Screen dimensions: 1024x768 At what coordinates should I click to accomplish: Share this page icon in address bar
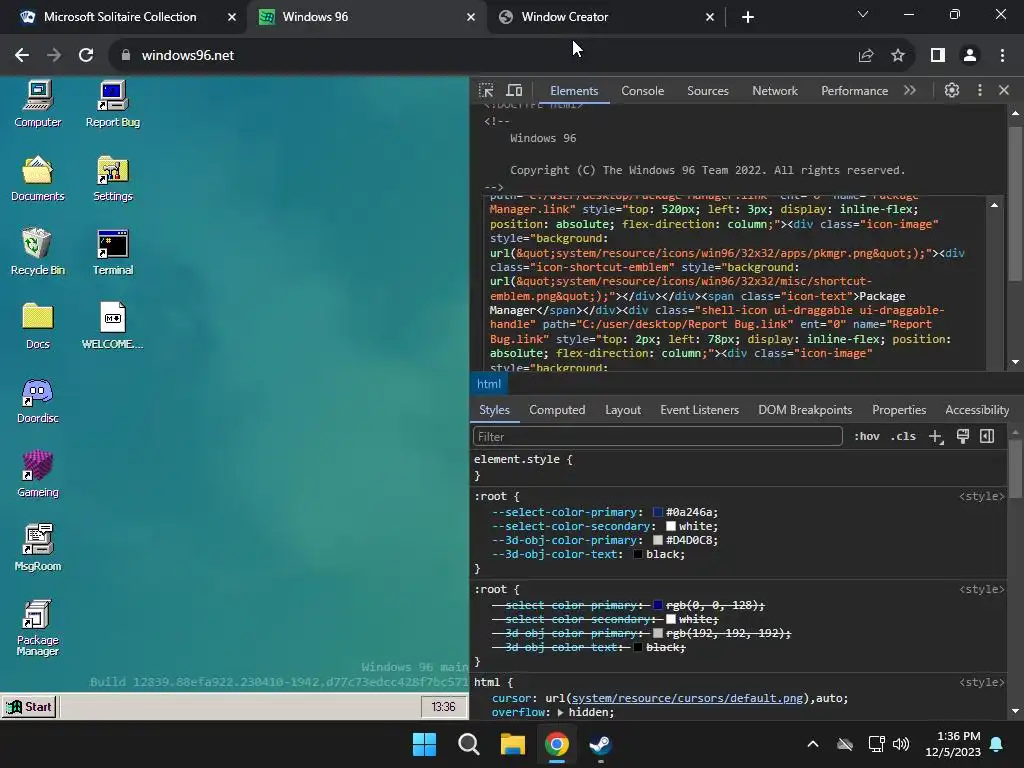coord(866,56)
